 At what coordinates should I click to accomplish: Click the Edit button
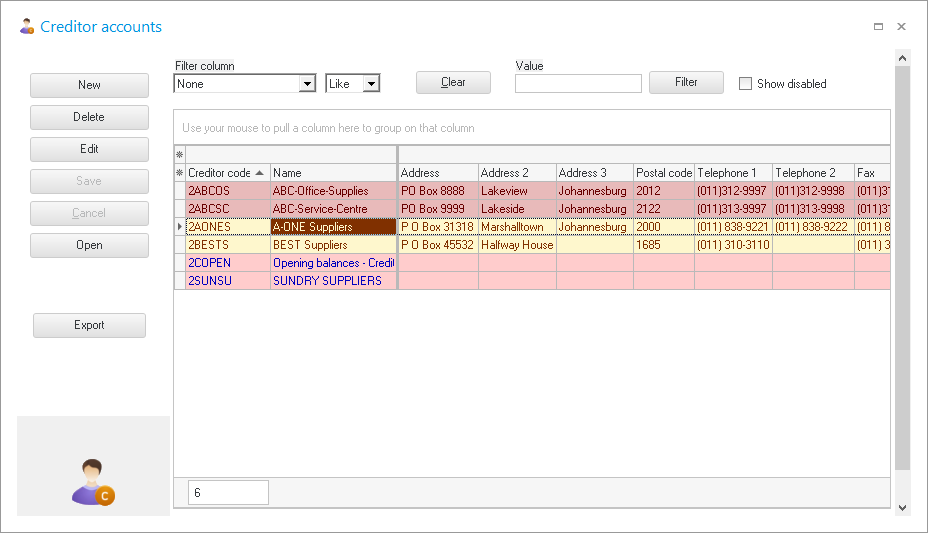89,149
